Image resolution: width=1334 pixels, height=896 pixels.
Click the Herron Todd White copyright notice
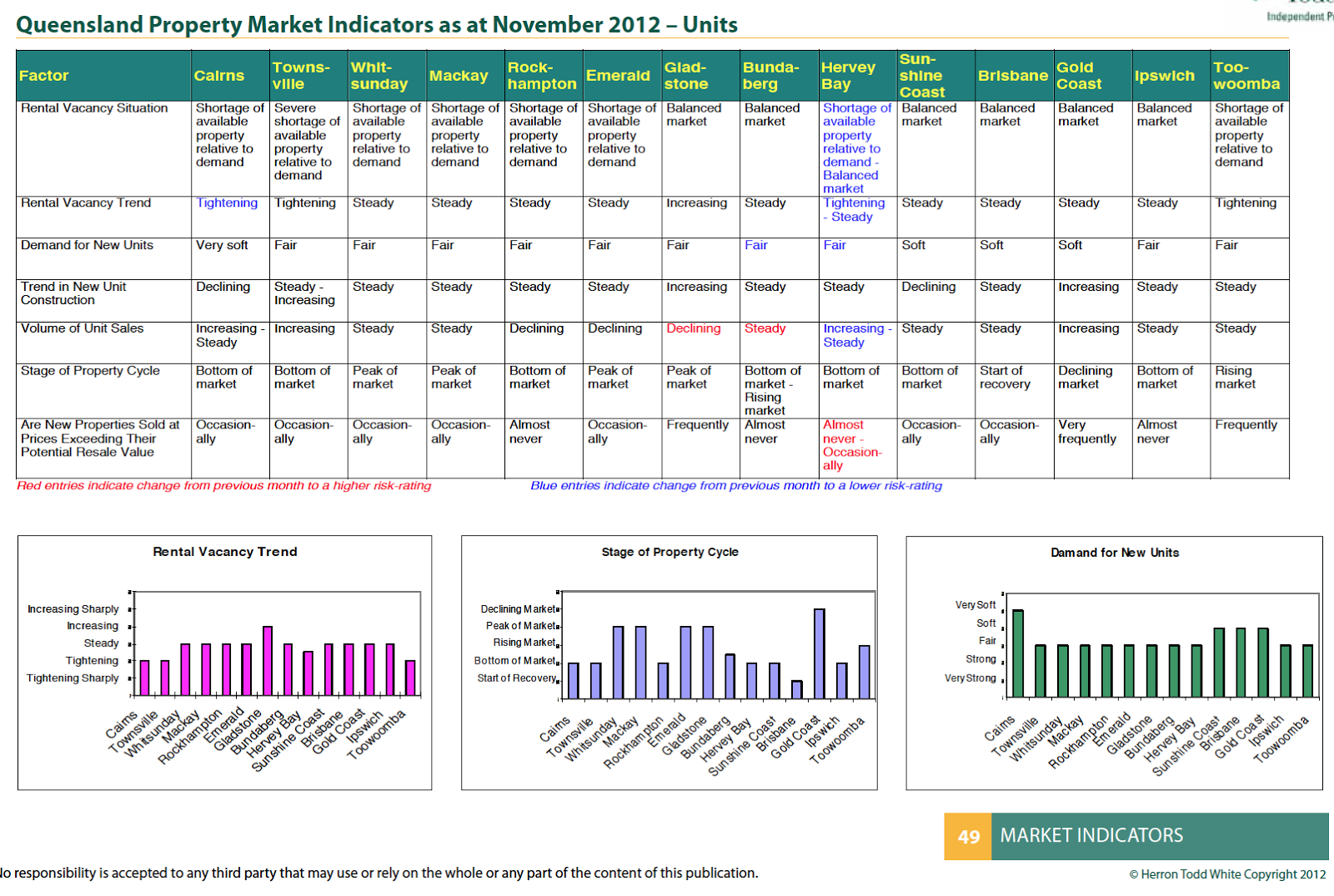pos(1227,874)
